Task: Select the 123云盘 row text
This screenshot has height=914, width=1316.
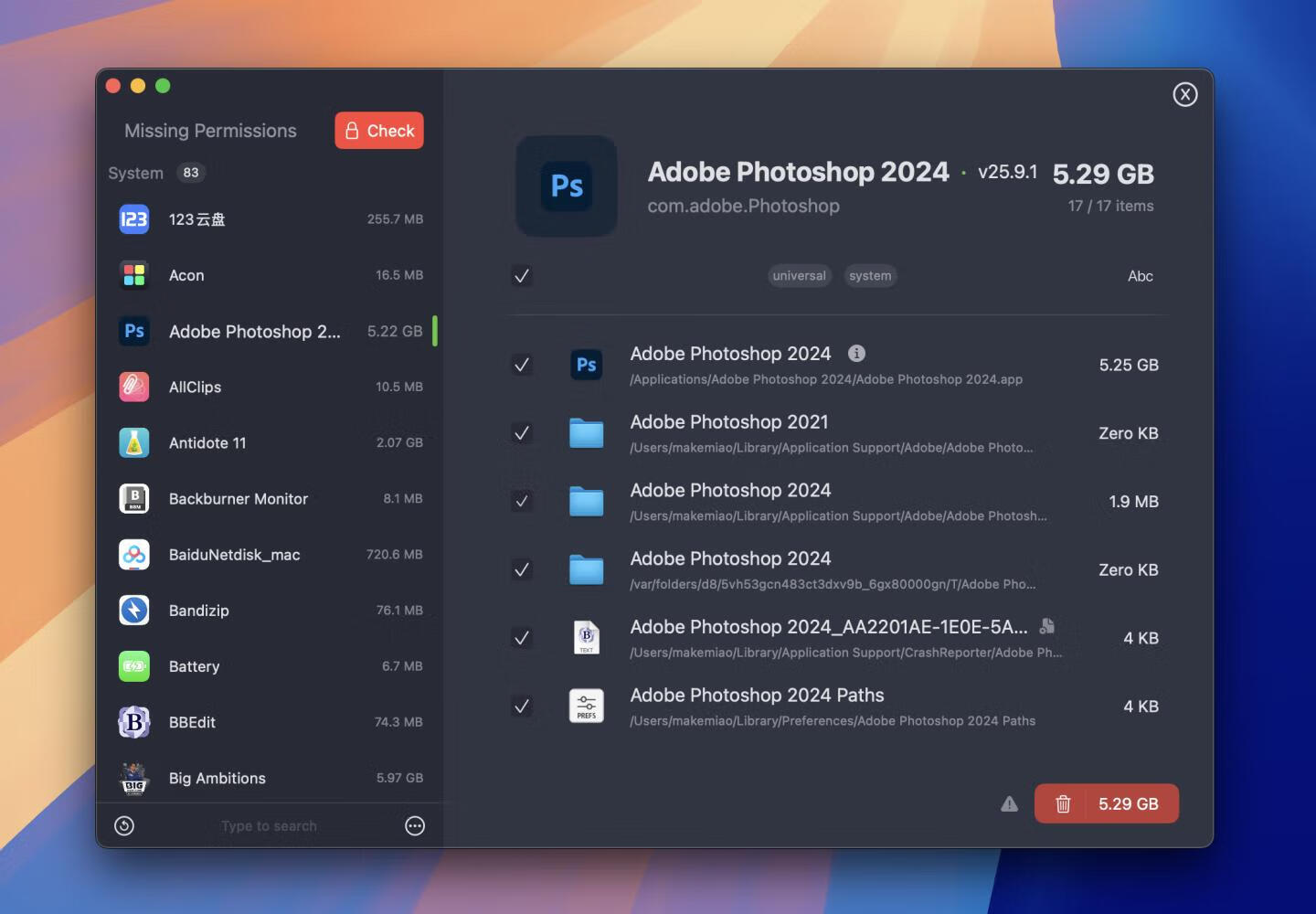Action: pos(197,219)
